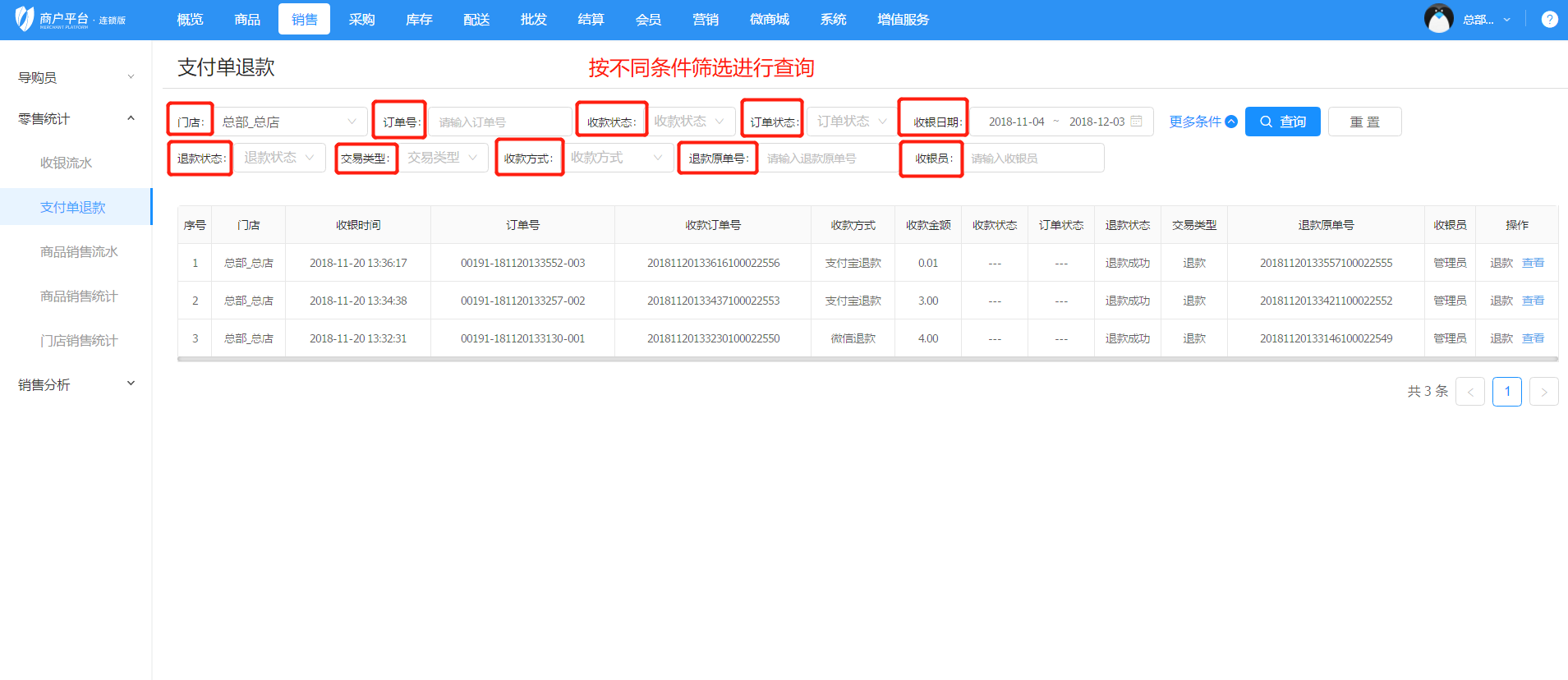
Task: Click the merchant platform logo
Action: pos(70,20)
